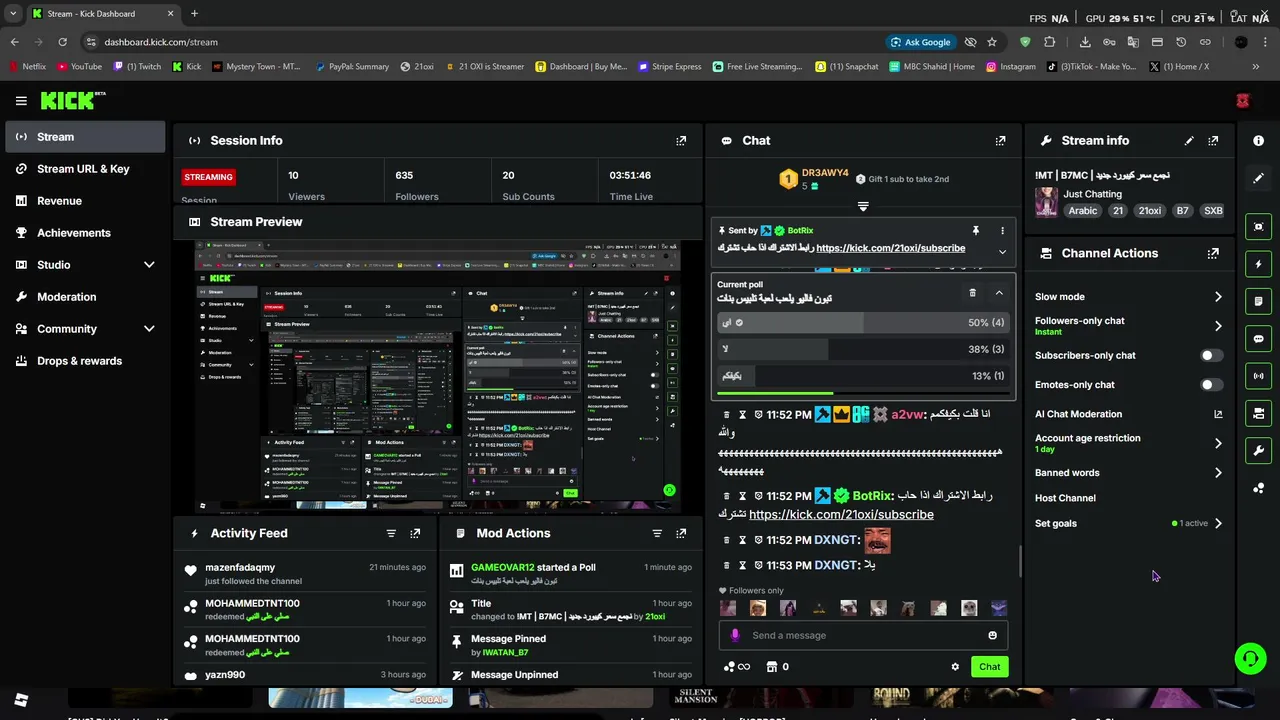Click Host Channel action
The width and height of the screenshot is (1280, 720).
tap(1065, 498)
